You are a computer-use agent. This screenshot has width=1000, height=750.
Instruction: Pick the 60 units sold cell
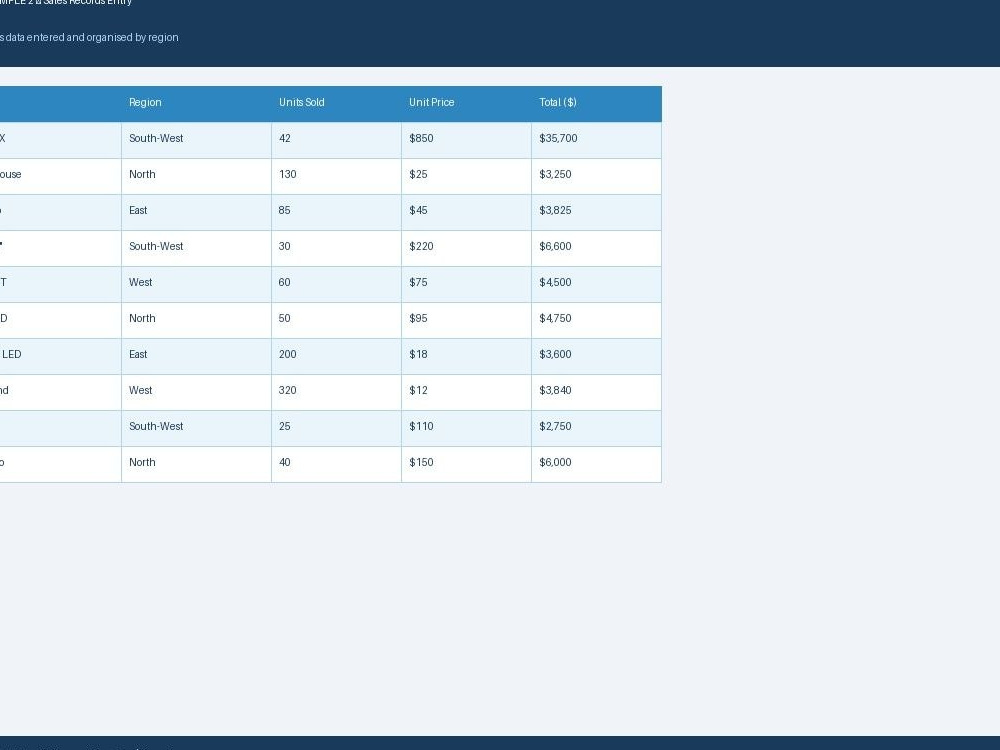coord(337,284)
